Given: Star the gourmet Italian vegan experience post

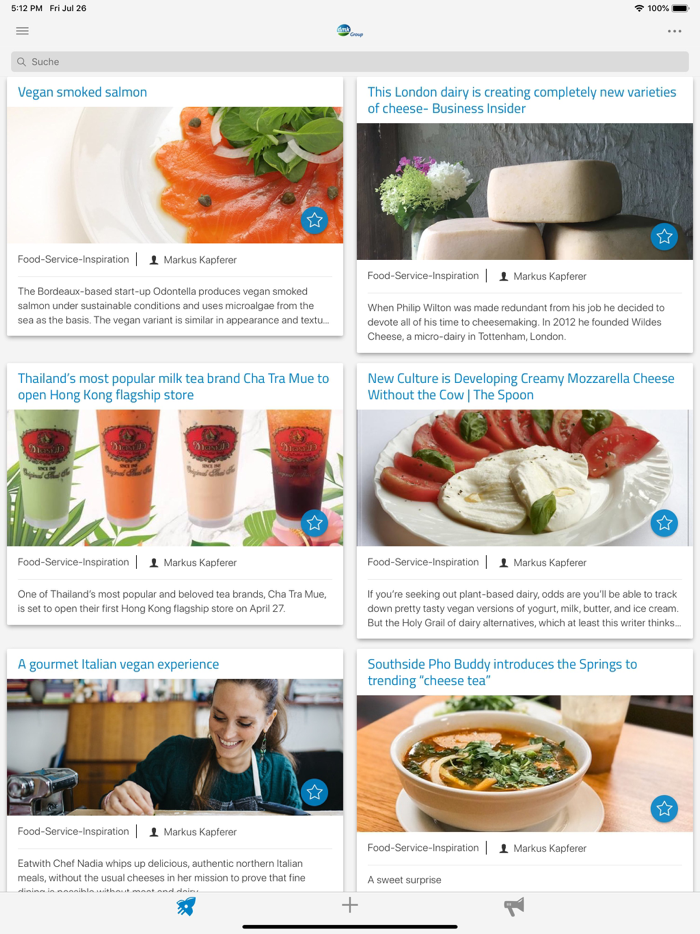Looking at the screenshot, I should click(x=315, y=792).
